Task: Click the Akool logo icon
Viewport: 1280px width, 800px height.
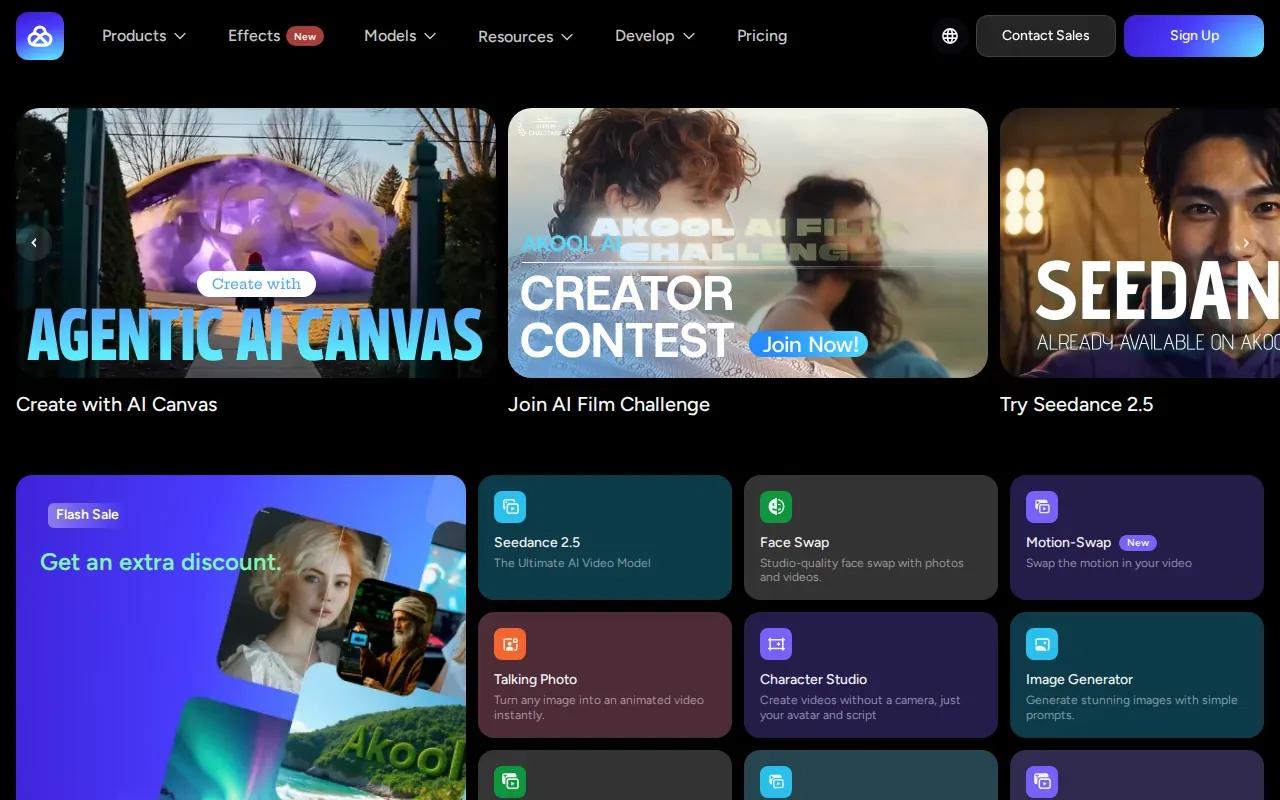Action: [x=40, y=36]
